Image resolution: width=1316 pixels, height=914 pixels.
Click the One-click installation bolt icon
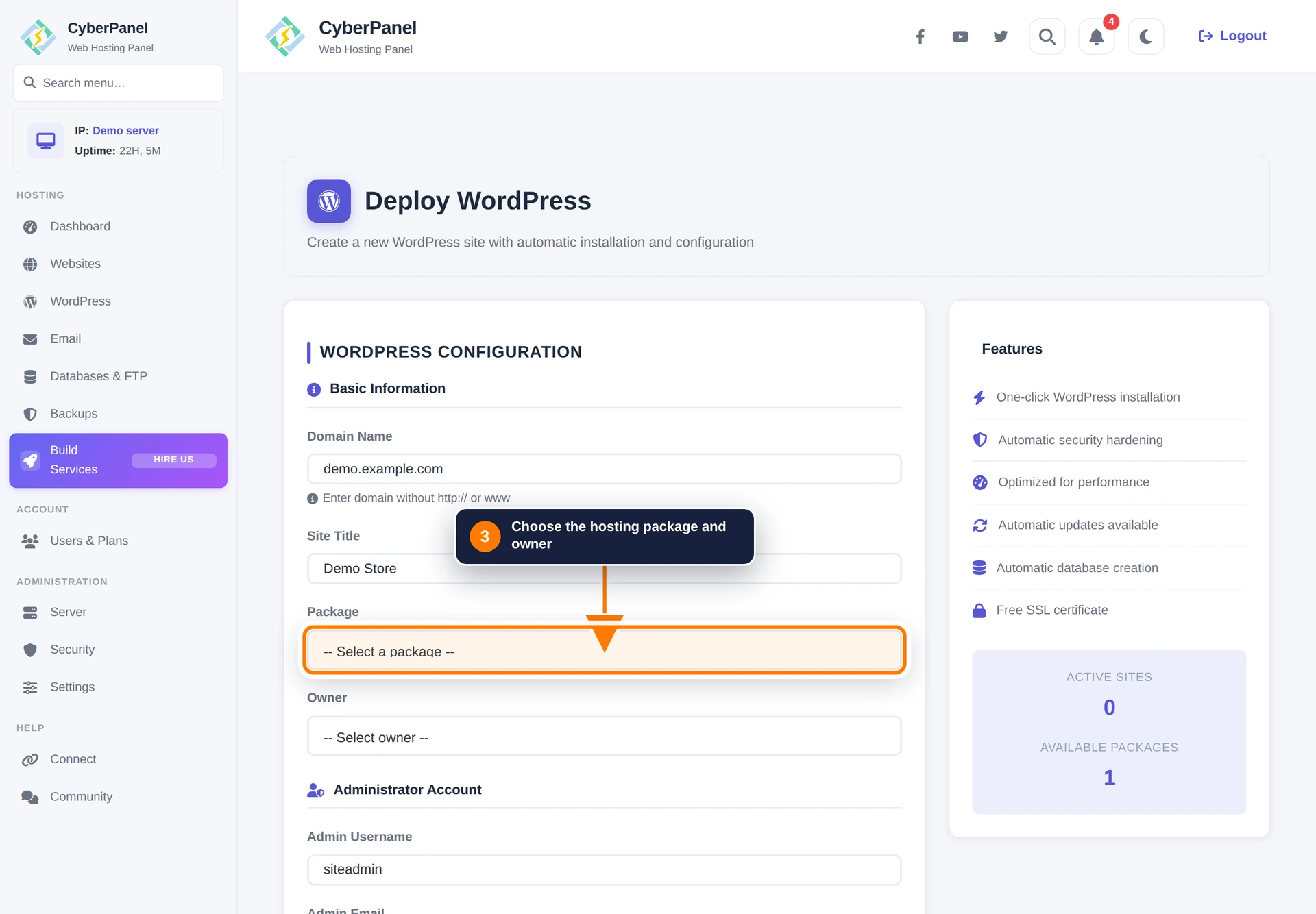[x=979, y=397]
